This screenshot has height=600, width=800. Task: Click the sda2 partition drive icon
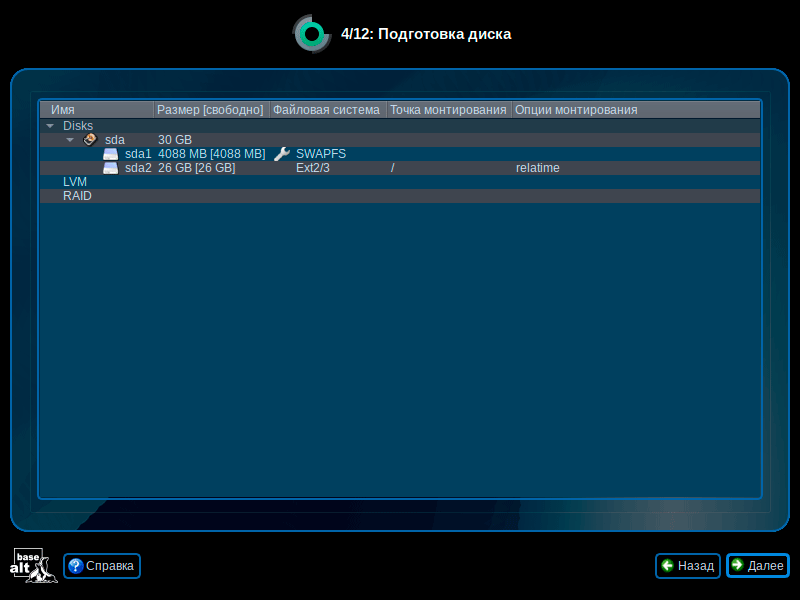click(x=110, y=168)
